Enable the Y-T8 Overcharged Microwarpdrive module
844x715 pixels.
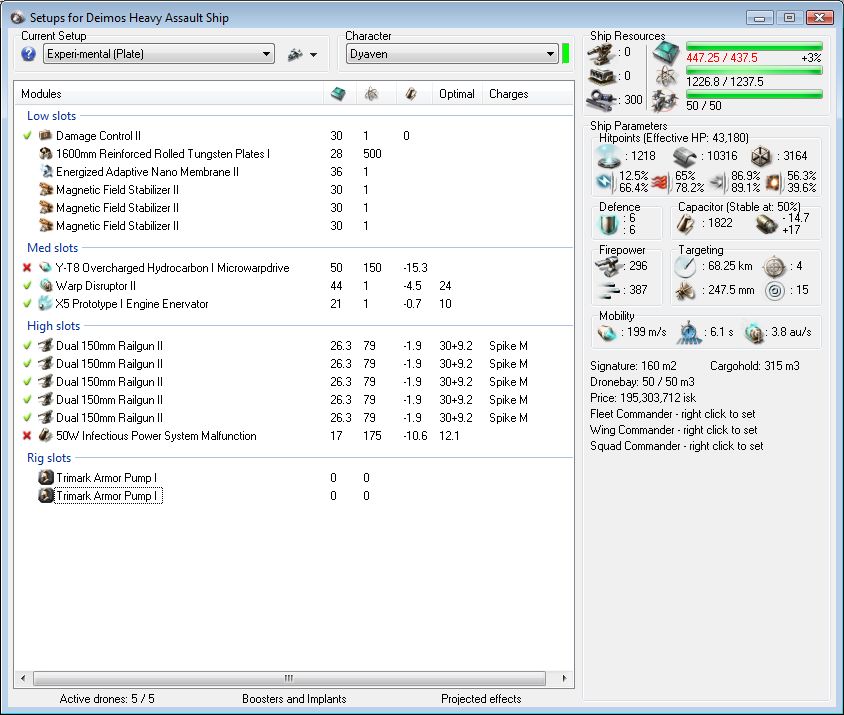click(x=27, y=268)
